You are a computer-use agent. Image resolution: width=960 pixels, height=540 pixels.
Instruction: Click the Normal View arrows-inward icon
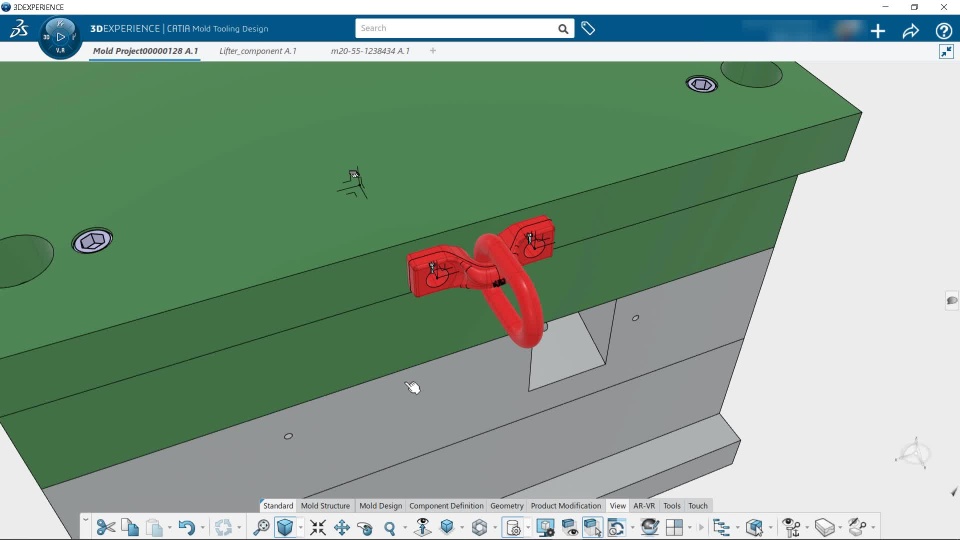tap(318, 527)
